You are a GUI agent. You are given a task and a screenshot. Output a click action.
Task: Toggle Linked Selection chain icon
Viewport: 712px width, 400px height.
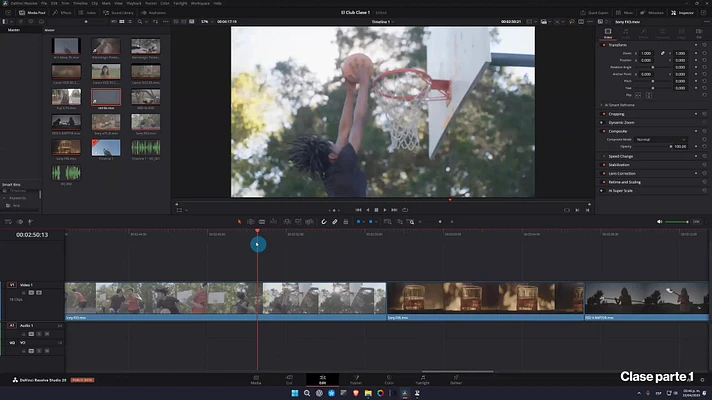click(x=335, y=222)
